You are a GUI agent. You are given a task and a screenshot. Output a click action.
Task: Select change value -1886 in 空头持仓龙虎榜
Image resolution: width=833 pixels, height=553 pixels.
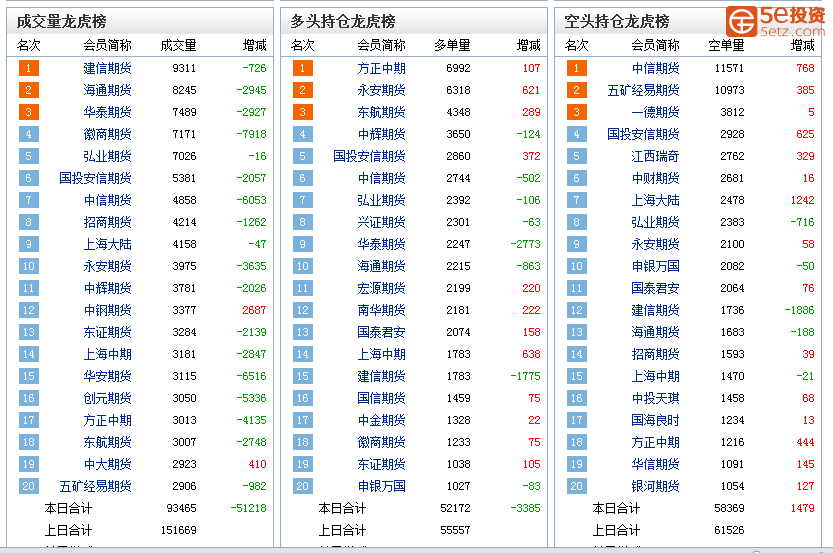coord(800,310)
